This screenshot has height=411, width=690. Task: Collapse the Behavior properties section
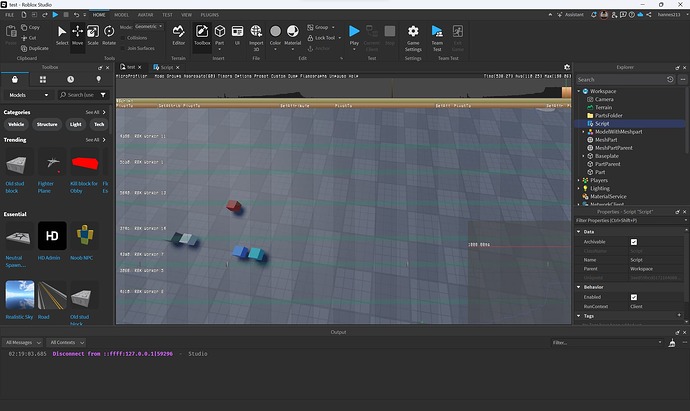pyautogui.click(x=579, y=287)
